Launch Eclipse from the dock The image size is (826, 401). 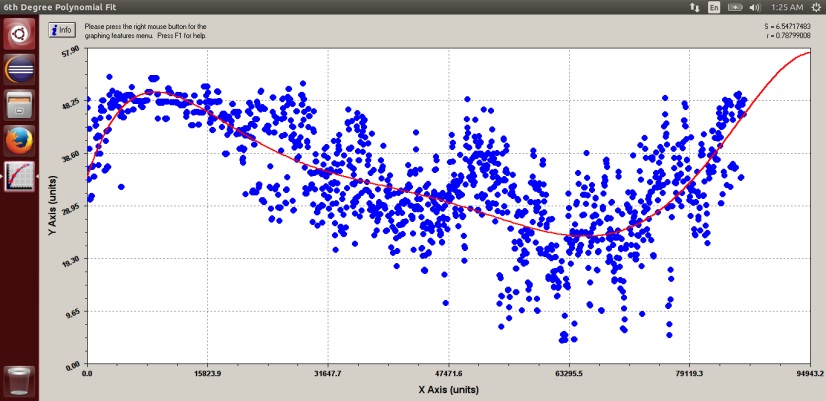pyautogui.click(x=19, y=71)
